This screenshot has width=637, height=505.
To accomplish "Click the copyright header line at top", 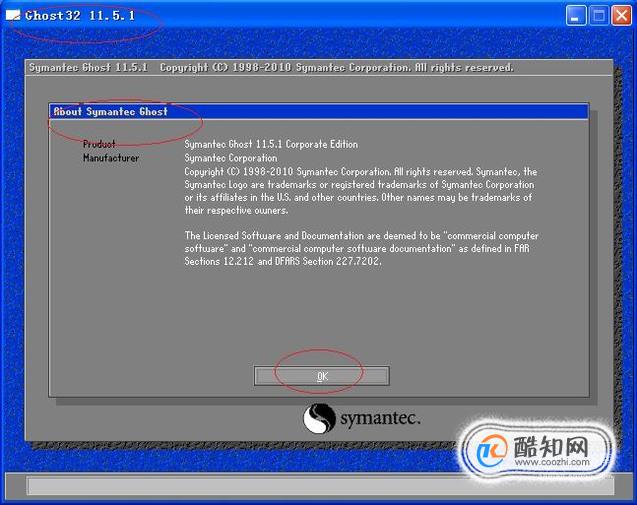I will [x=271, y=67].
